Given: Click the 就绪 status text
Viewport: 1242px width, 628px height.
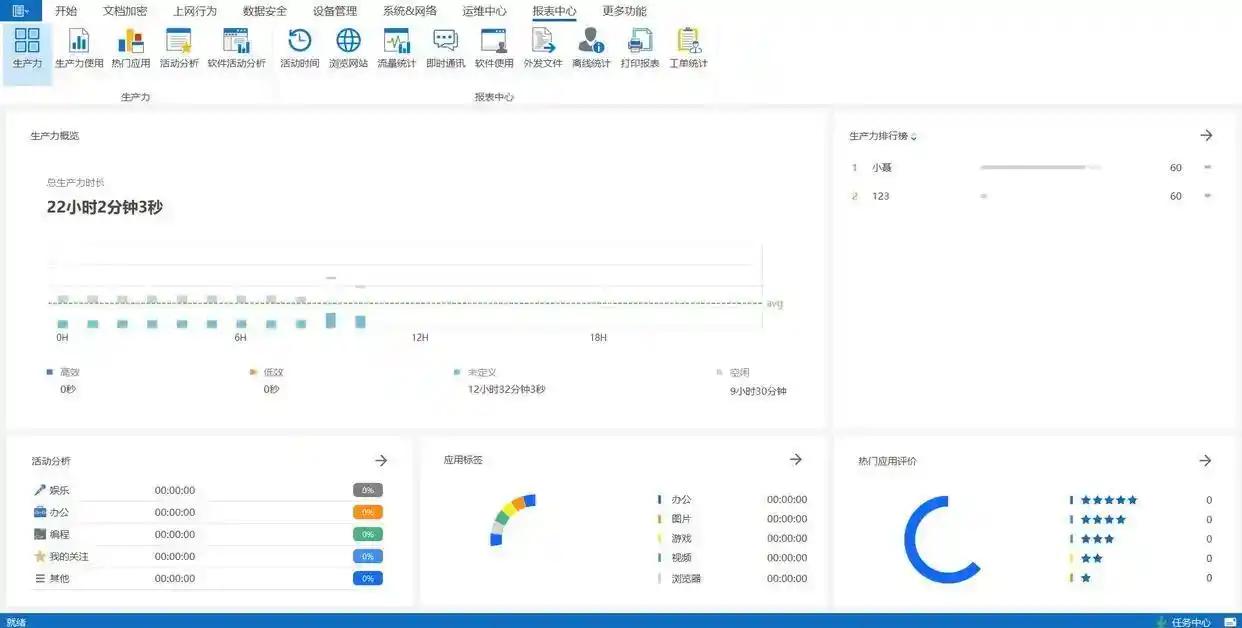Looking at the screenshot, I should pos(16,622).
